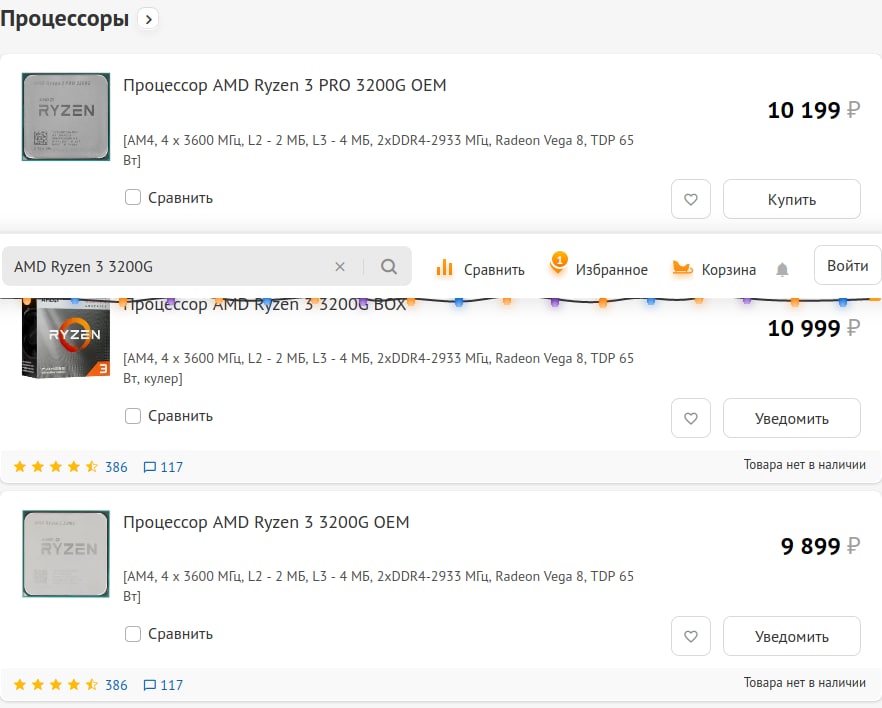Clear the search query with the X icon
This screenshot has height=708, width=882.
pos(340,267)
